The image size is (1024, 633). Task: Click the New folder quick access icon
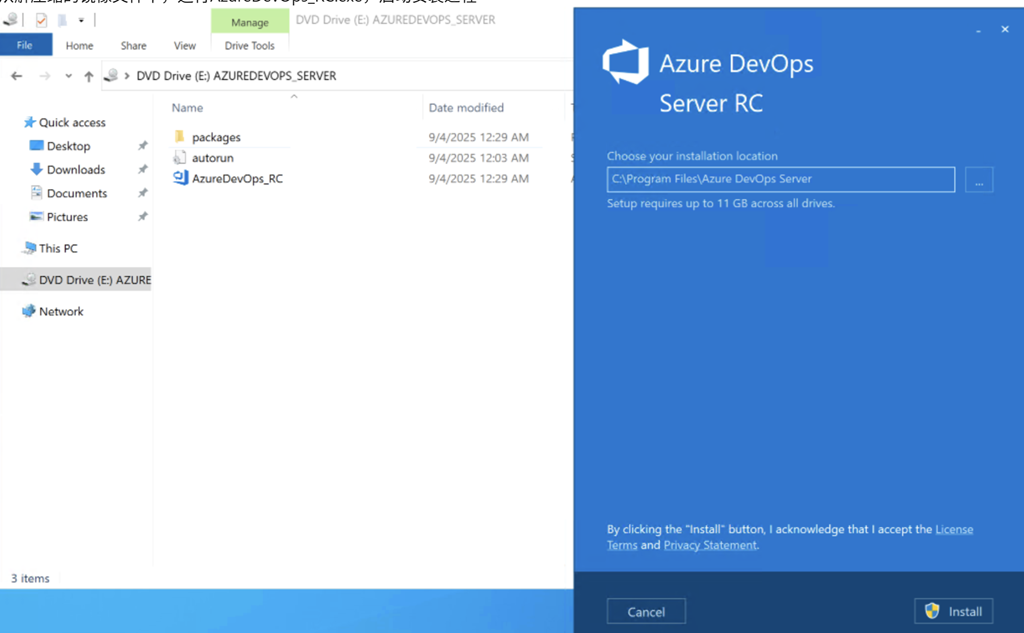[62, 20]
